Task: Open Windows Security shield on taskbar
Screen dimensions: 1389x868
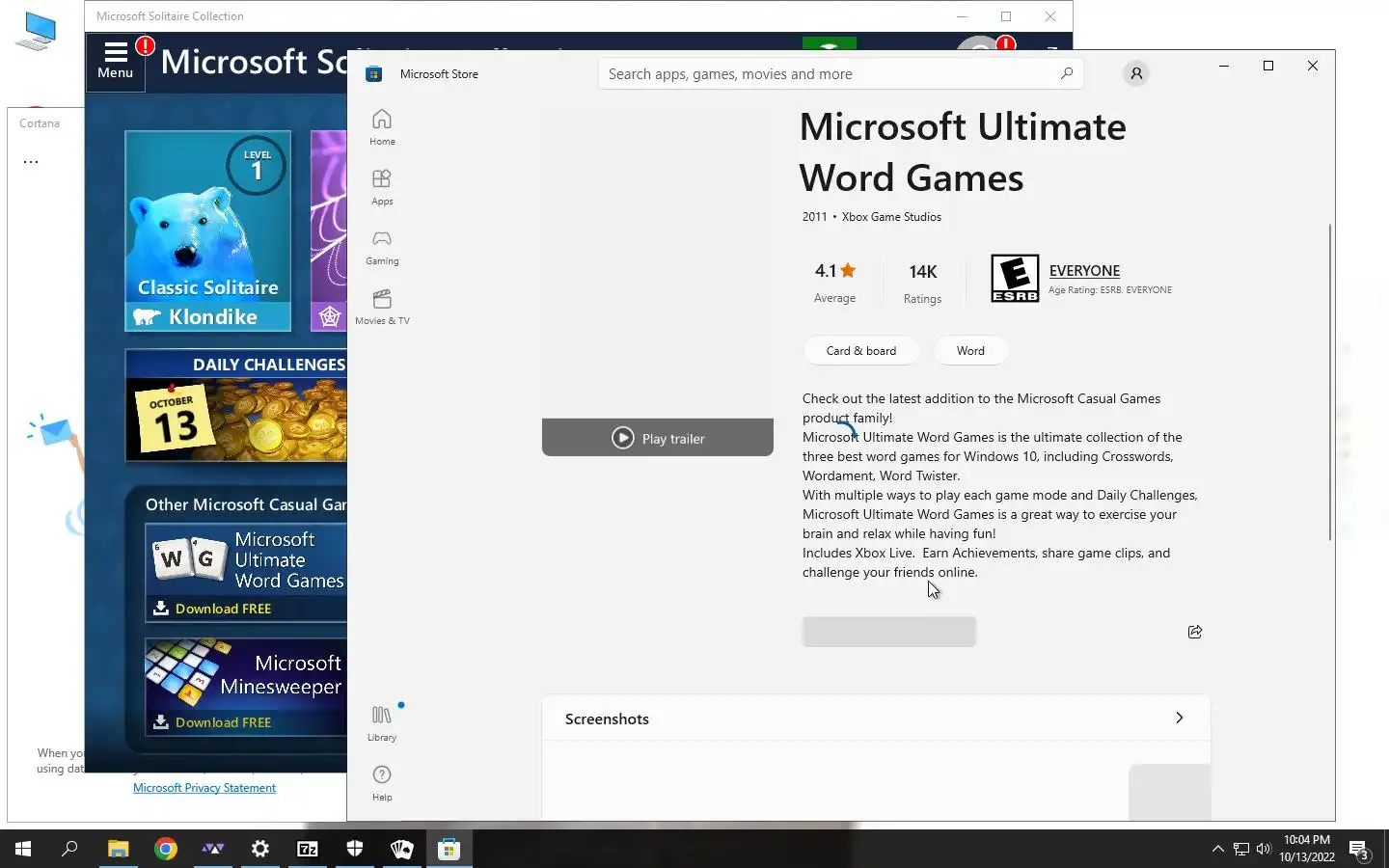Action: point(355,849)
